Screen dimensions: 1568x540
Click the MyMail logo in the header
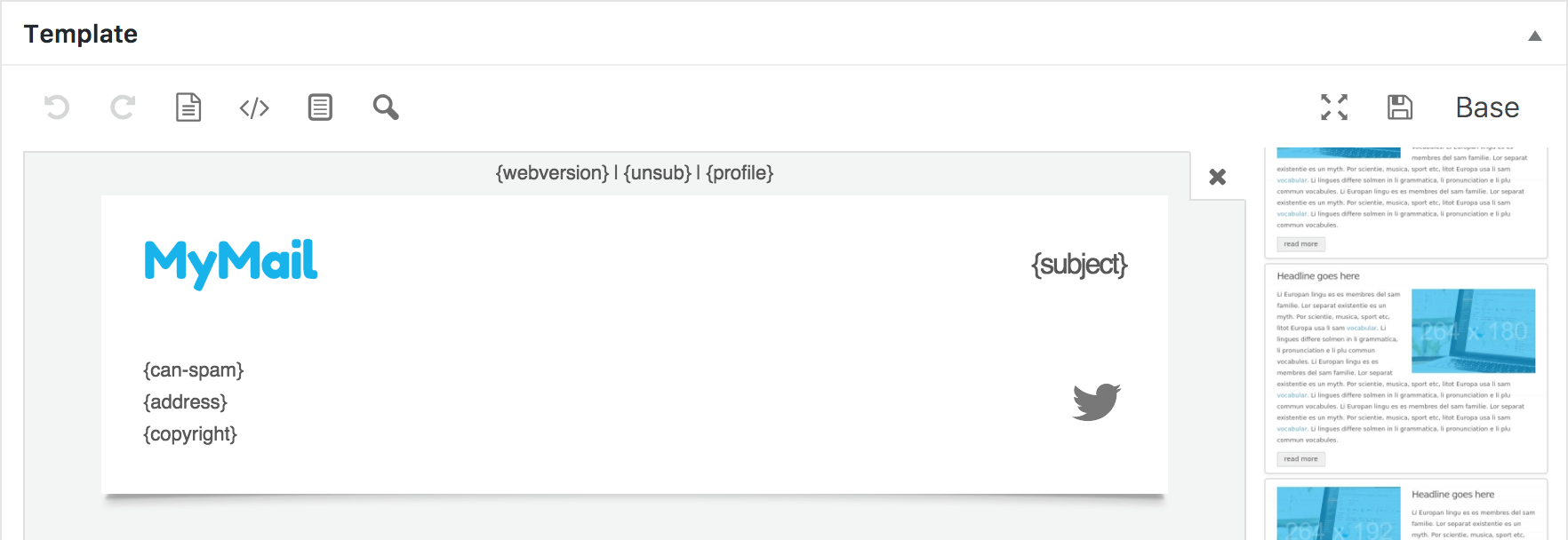coord(229,260)
